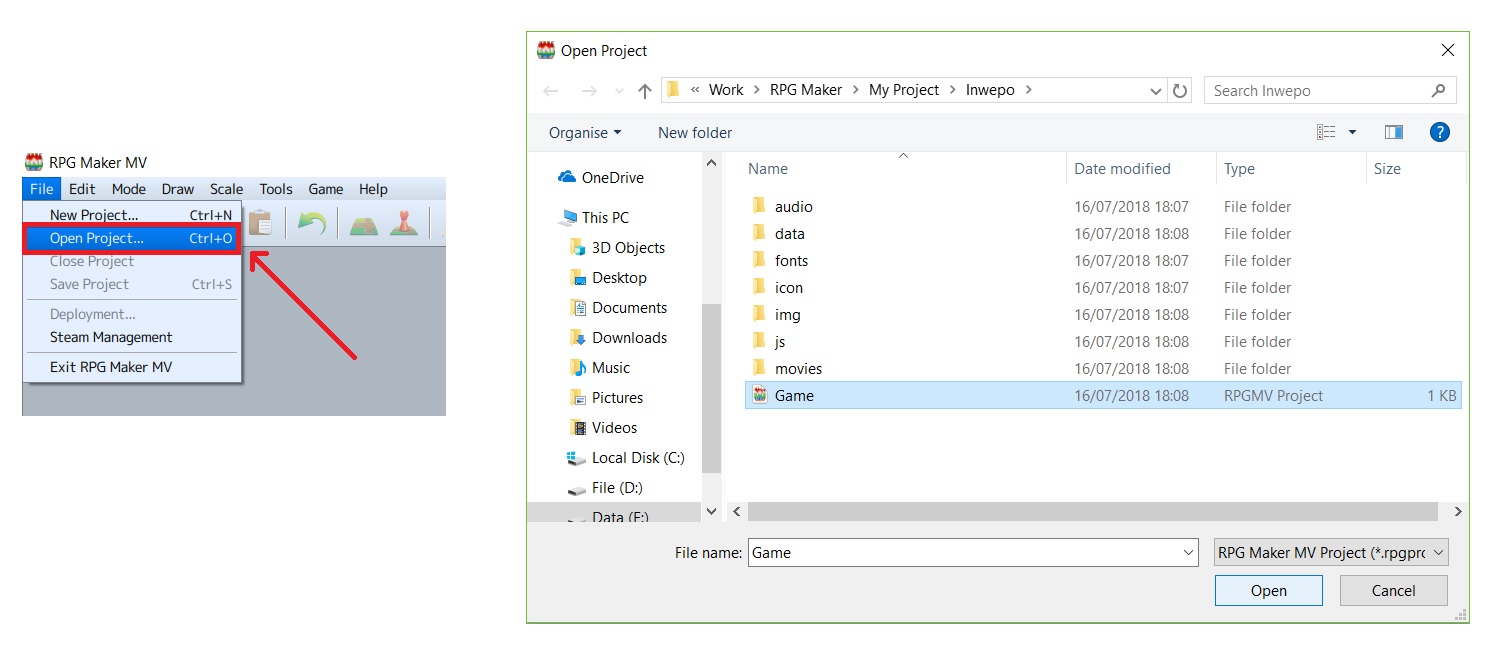
Task: Open the Organise dropdown menu
Action: (585, 132)
